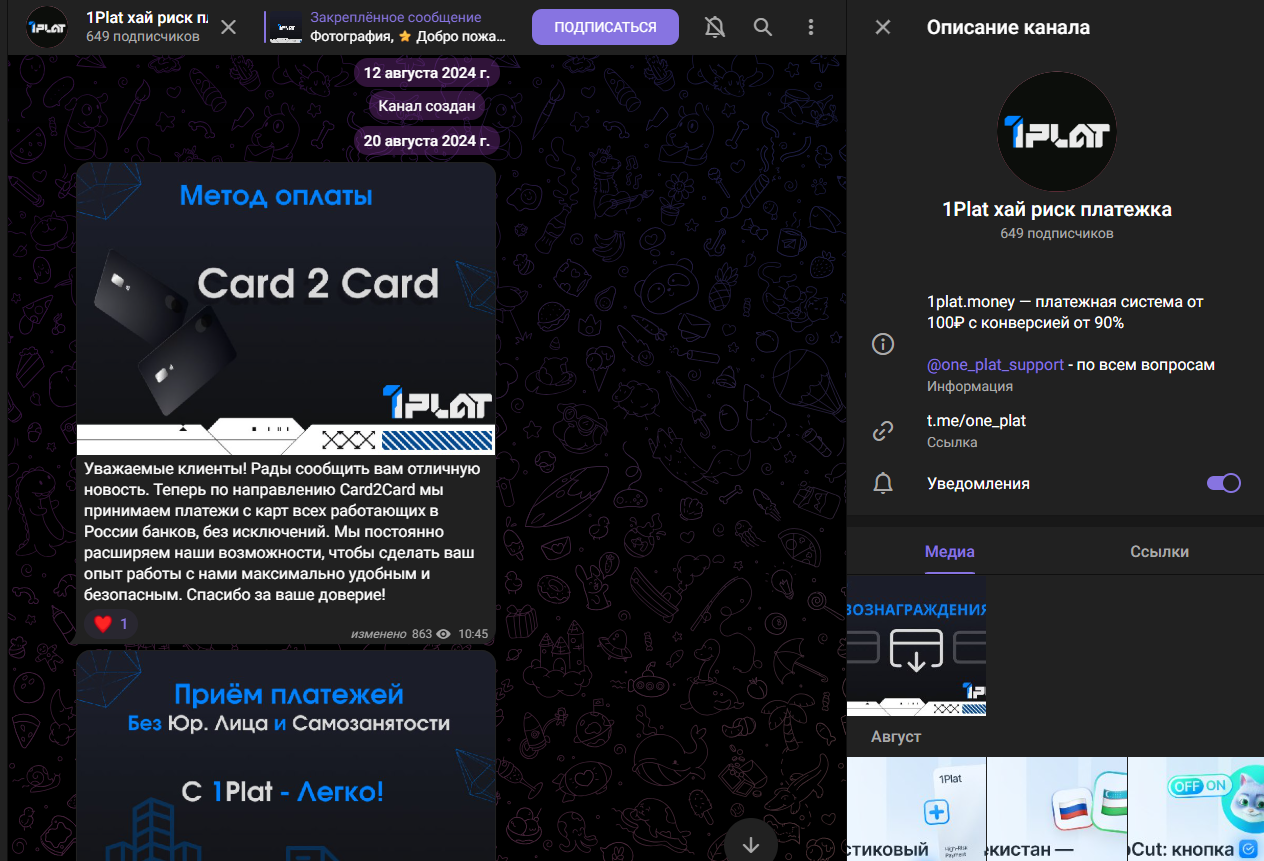The width and height of the screenshot is (1264, 861).
Task: Click the 649 подписчиков count in the channel description panel
Action: tap(1057, 233)
